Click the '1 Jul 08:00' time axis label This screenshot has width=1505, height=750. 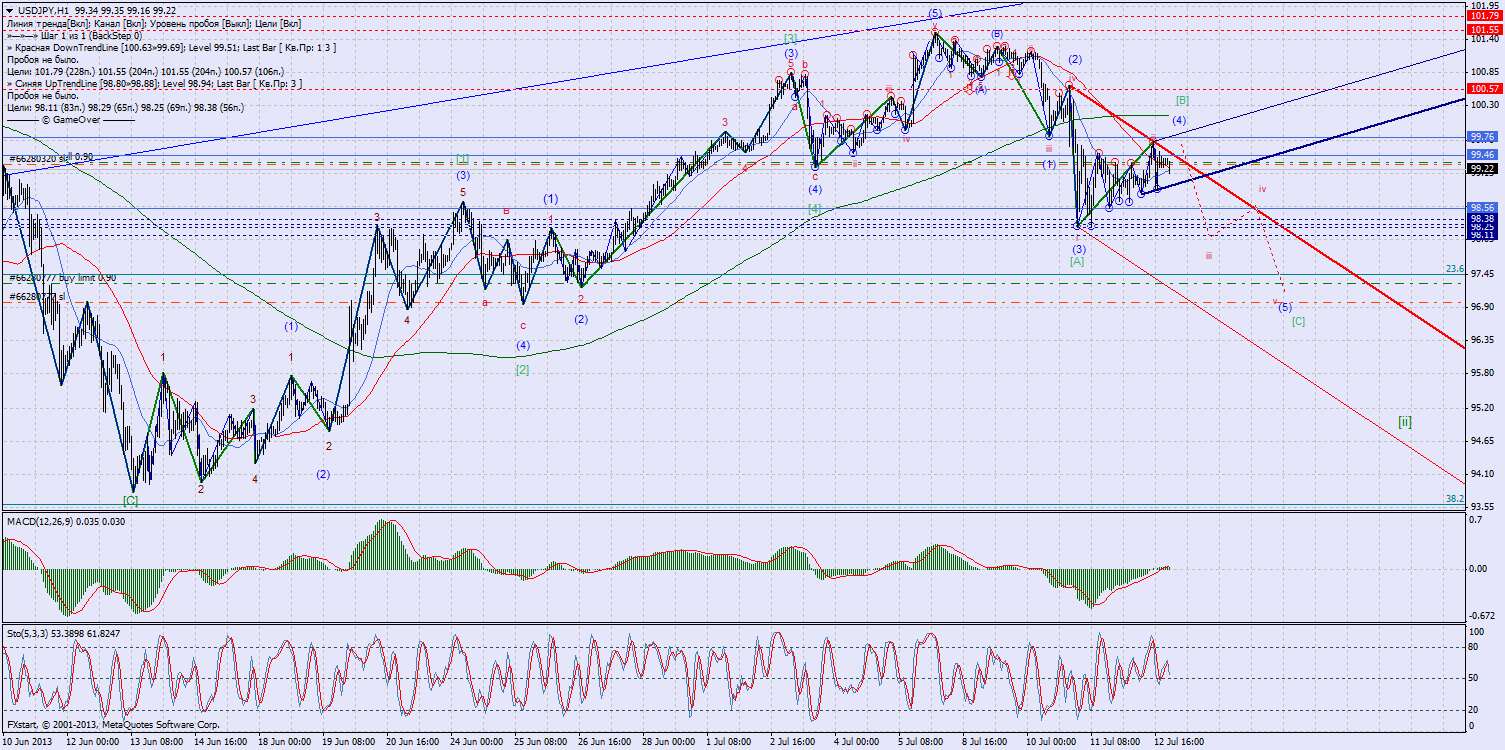click(729, 742)
